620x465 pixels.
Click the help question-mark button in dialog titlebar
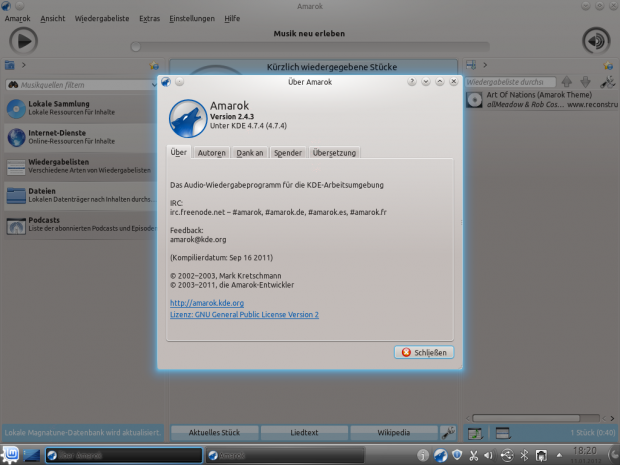point(412,81)
